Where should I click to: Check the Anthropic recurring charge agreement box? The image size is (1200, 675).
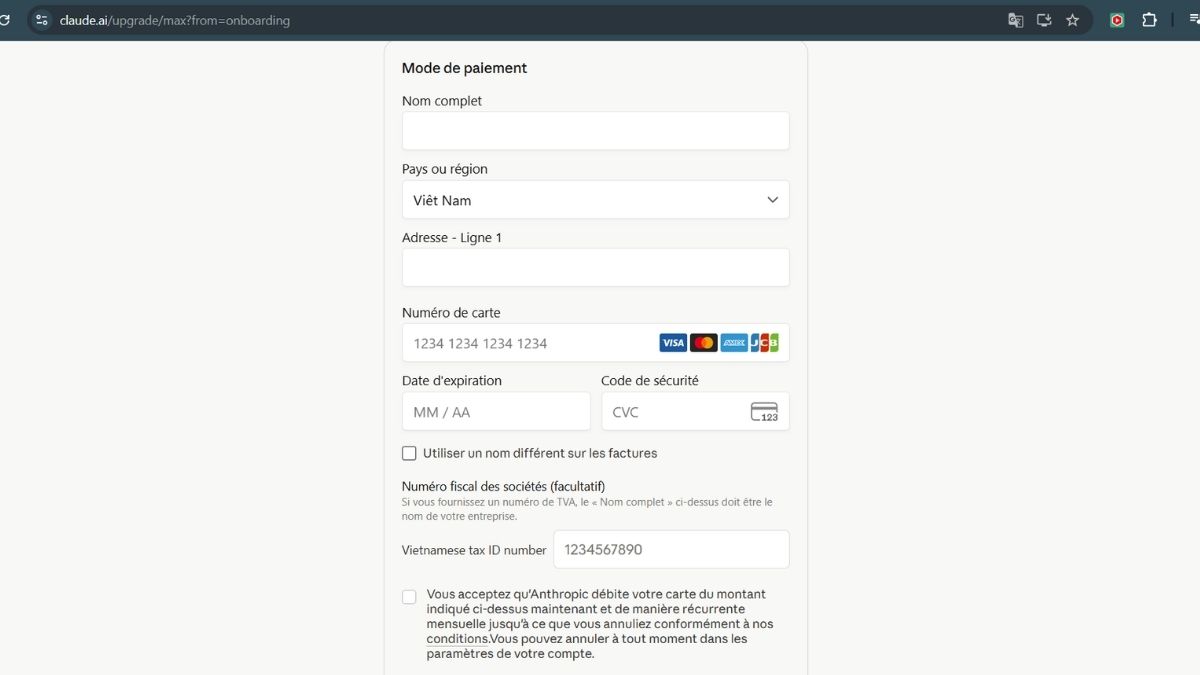coord(409,597)
